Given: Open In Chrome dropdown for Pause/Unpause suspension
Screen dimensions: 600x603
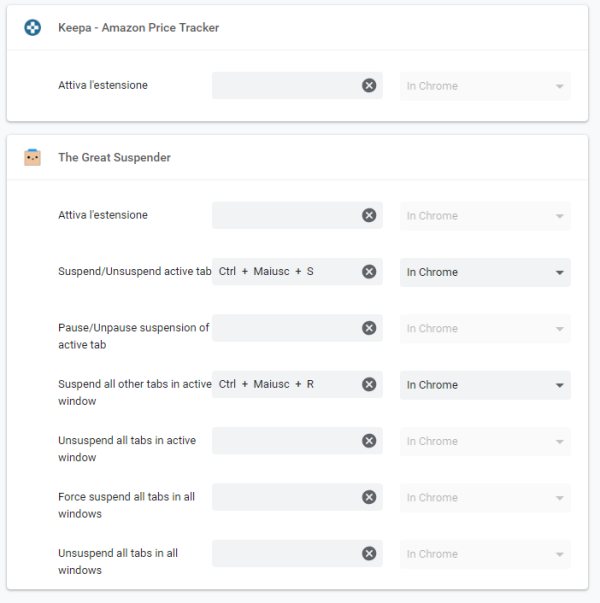Looking at the screenshot, I should coord(485,329).
